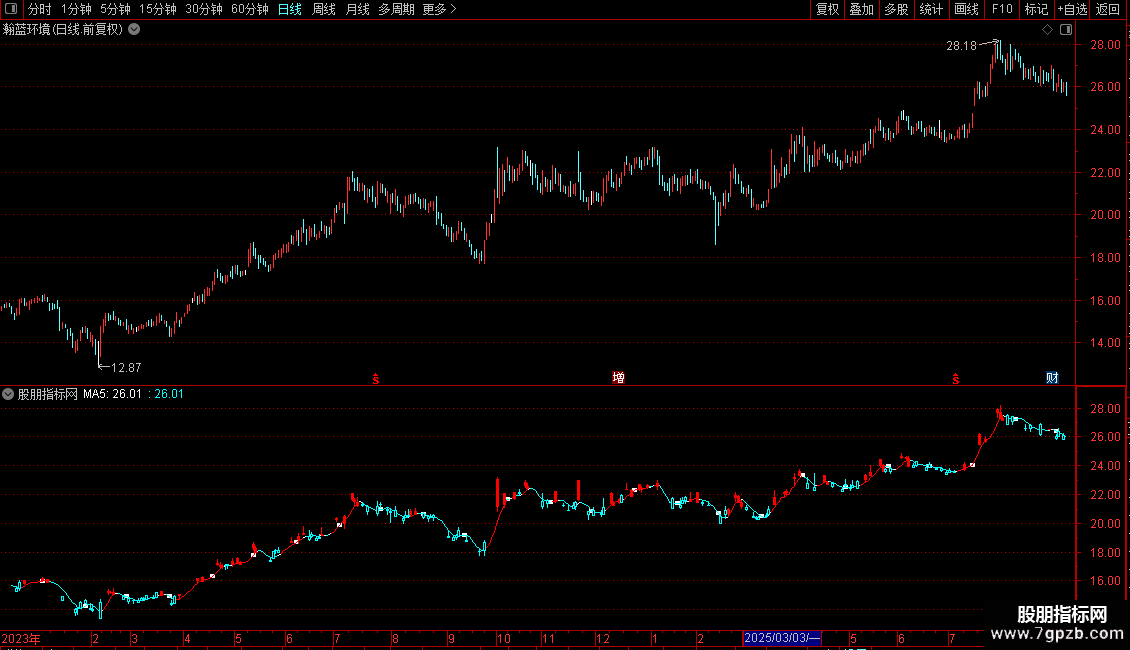Switch to the 1分钟 period tab
This screenshot has height=650, width=1130.
coord(76,9)
